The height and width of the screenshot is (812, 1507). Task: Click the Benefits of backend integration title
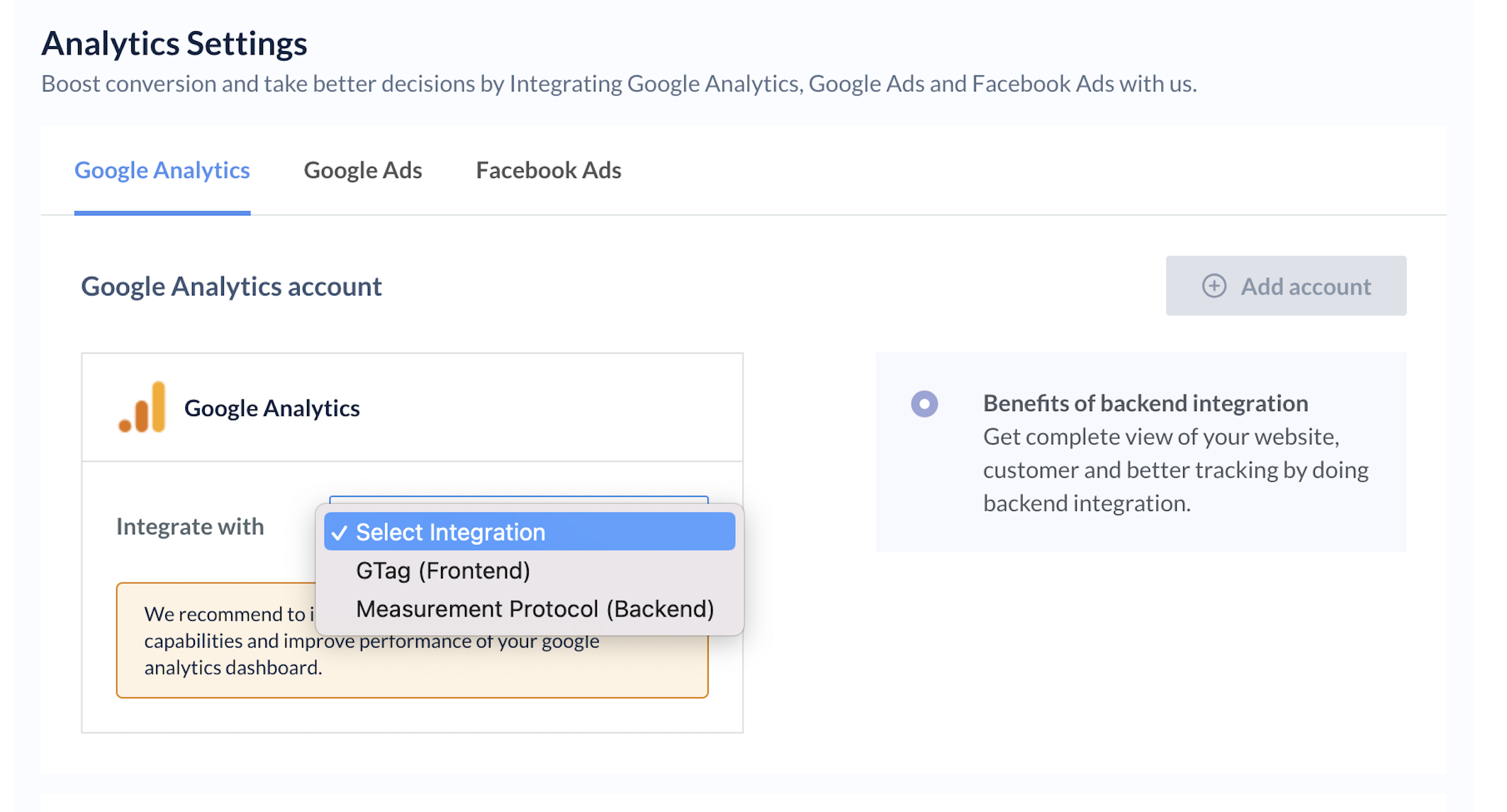pos(1145,402)
